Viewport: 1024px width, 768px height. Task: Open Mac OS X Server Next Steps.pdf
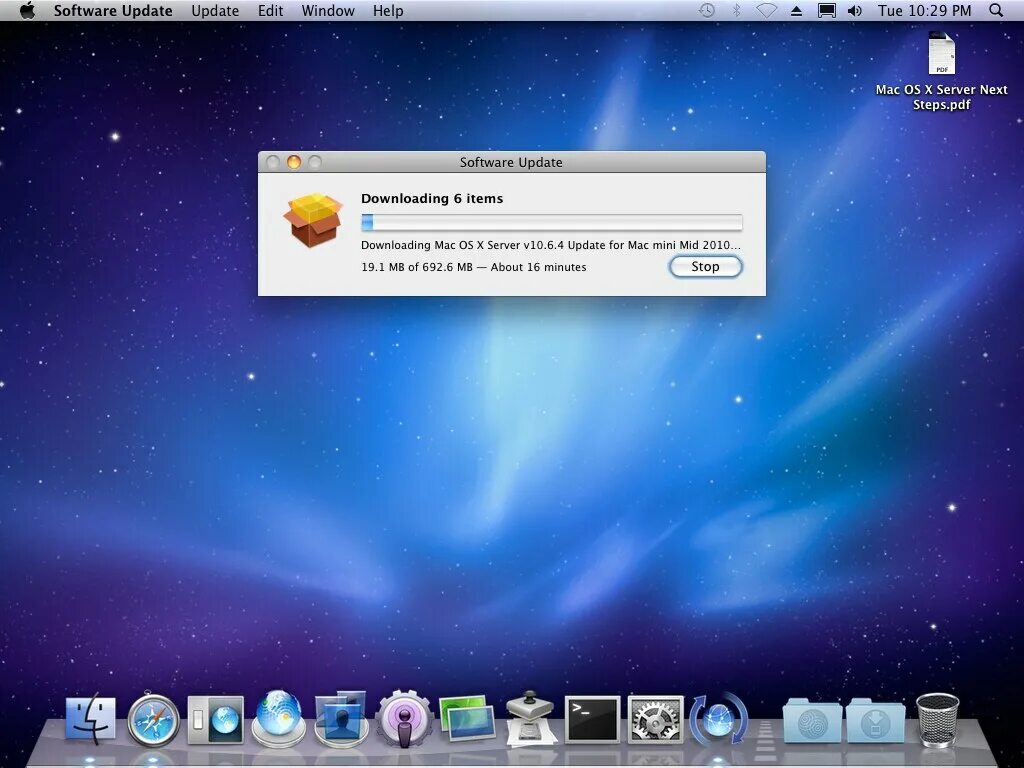point(941,72)
